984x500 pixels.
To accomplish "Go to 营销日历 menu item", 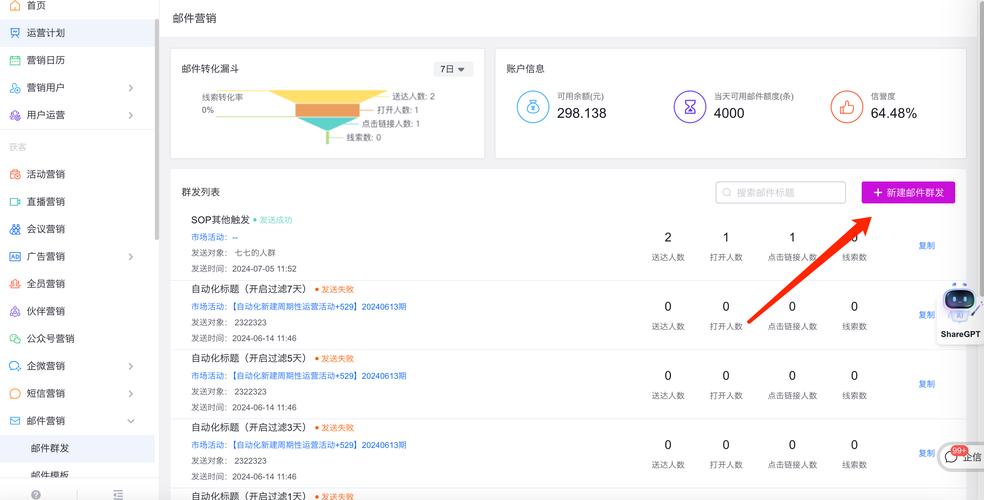I will coord(46,60).
